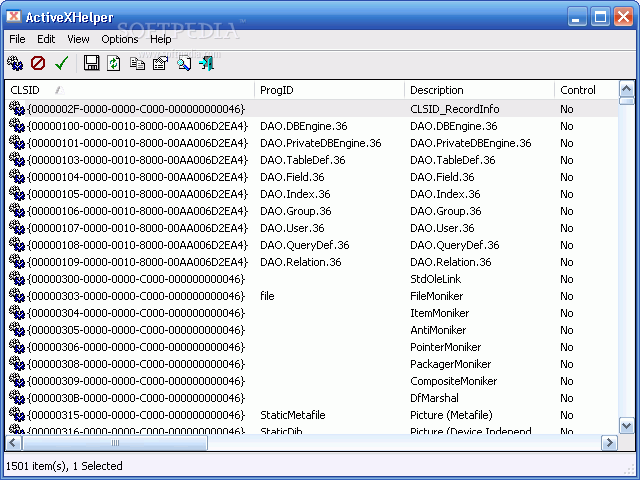Click the DAO.PrivateDBEngine.36 Description cell
The image size is (640, 480).
[x=471, y=143]
